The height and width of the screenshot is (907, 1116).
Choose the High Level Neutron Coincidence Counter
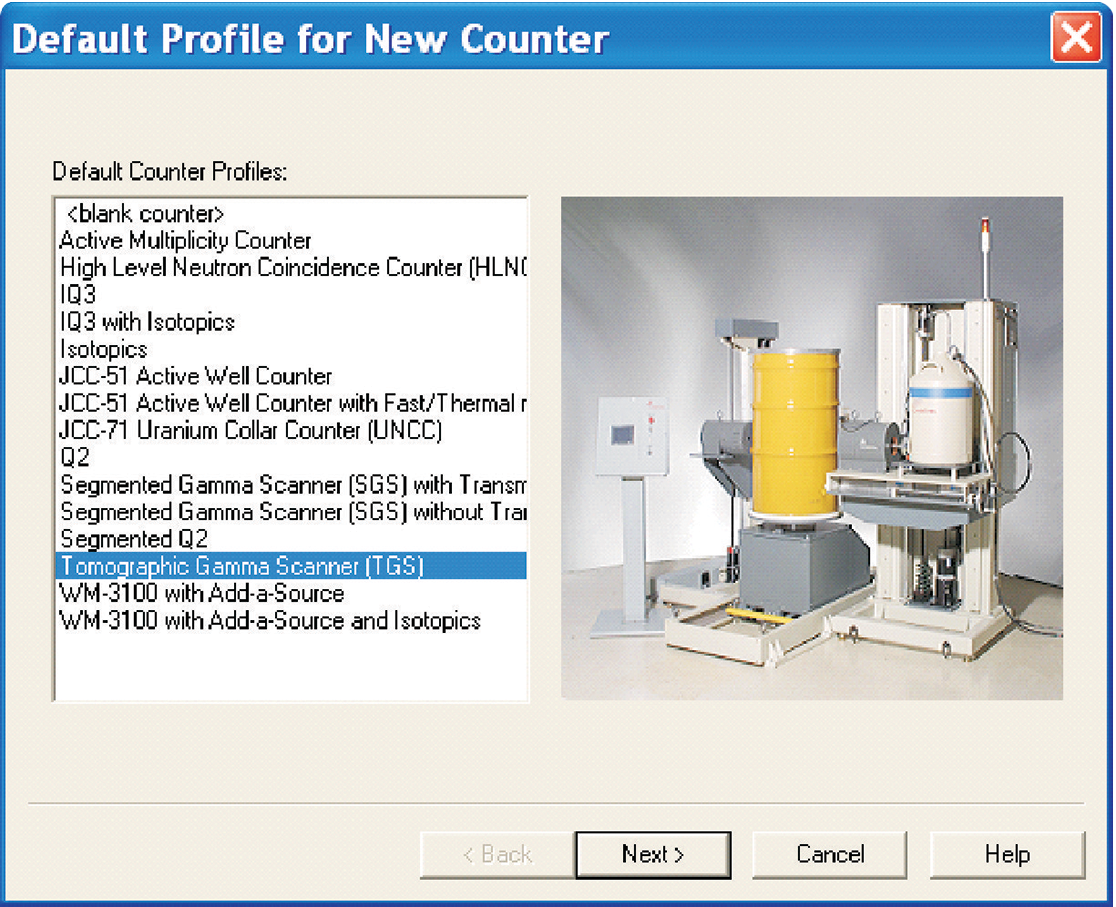tap(250, 267)
